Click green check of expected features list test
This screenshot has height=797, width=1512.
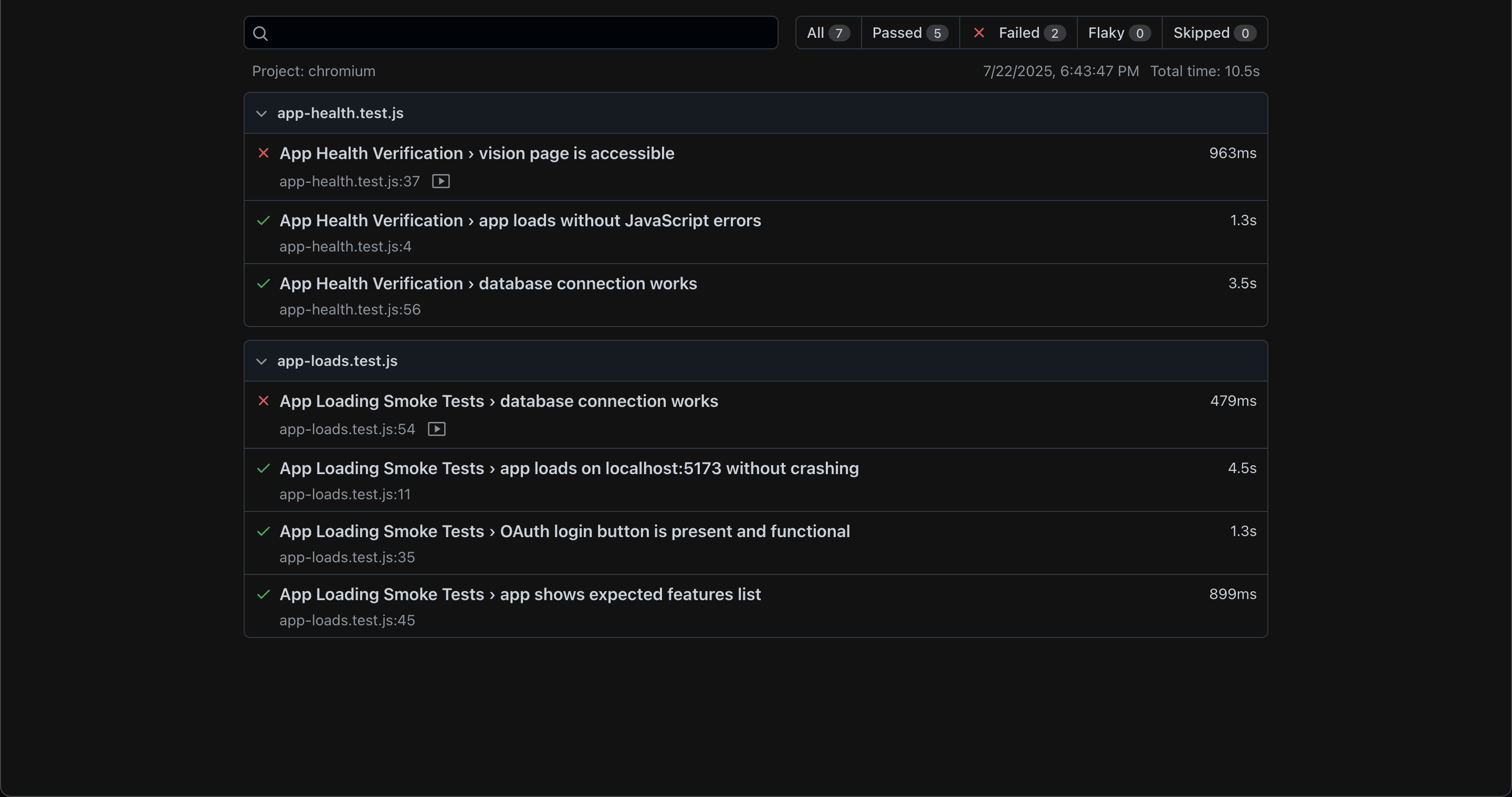click(264, 594)
